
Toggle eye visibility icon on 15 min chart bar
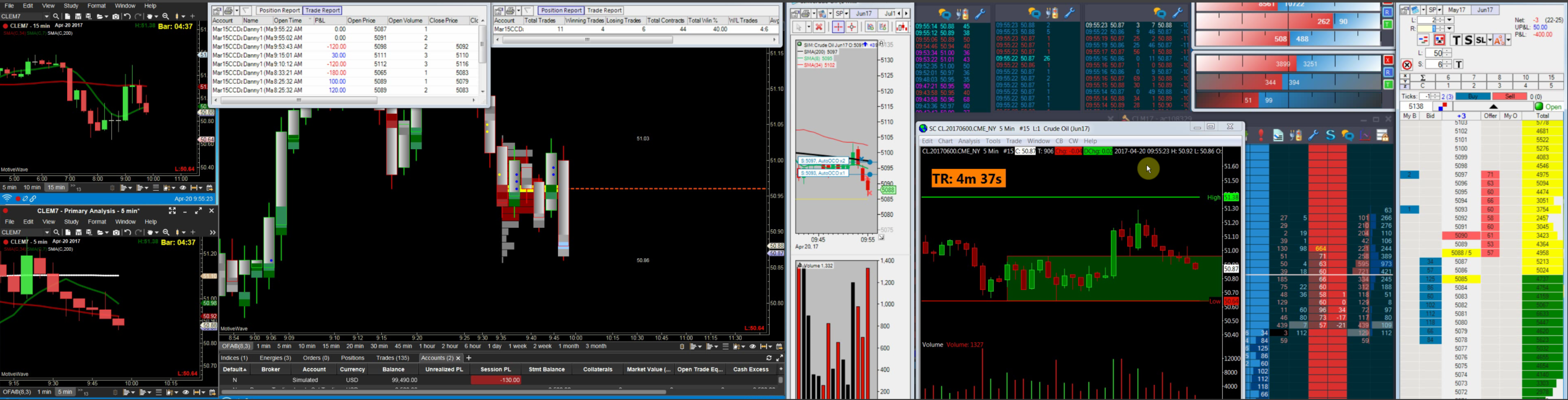pos(183,188)
